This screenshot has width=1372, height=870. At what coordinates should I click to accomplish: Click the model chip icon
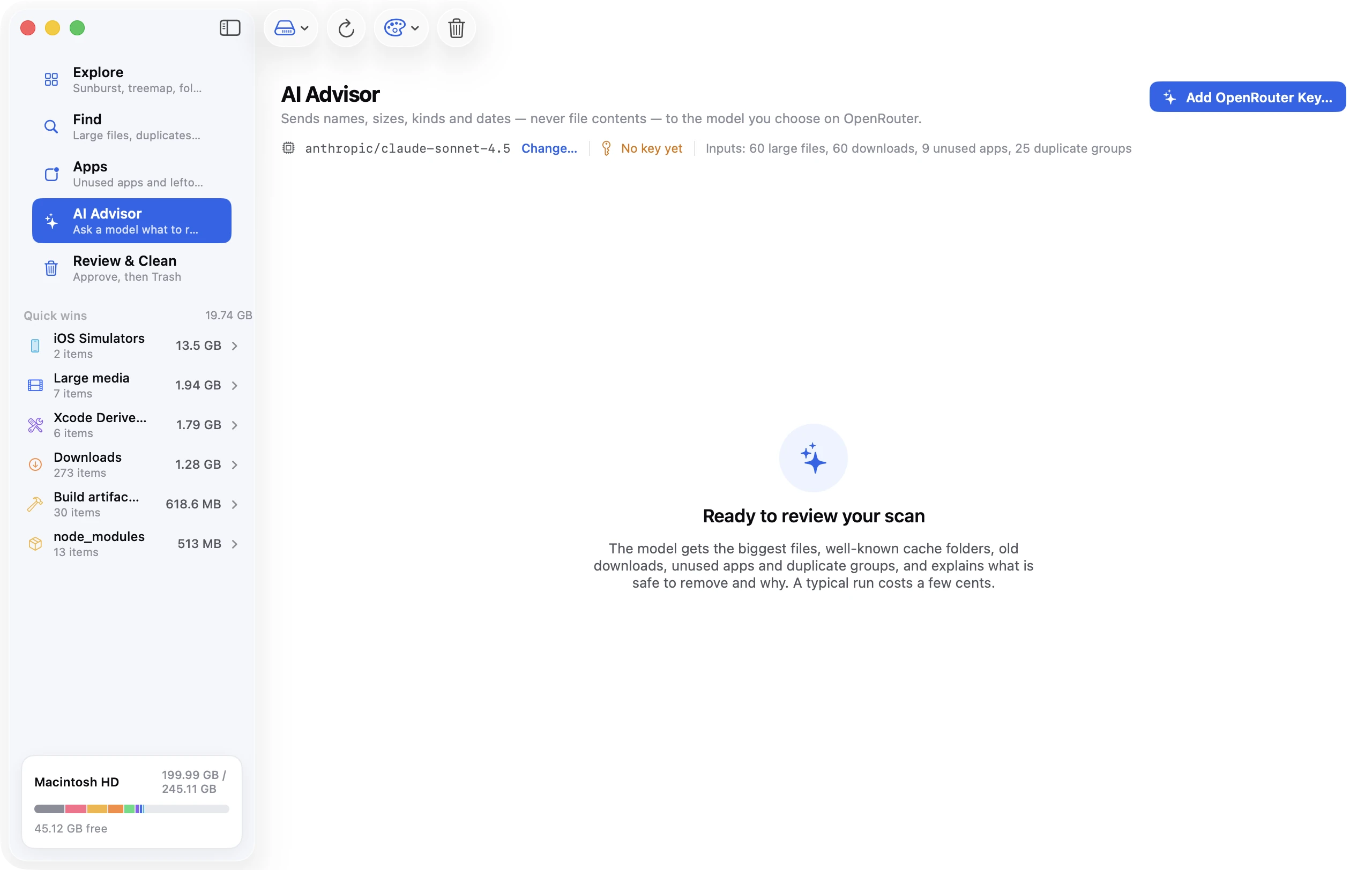point(289,148)
